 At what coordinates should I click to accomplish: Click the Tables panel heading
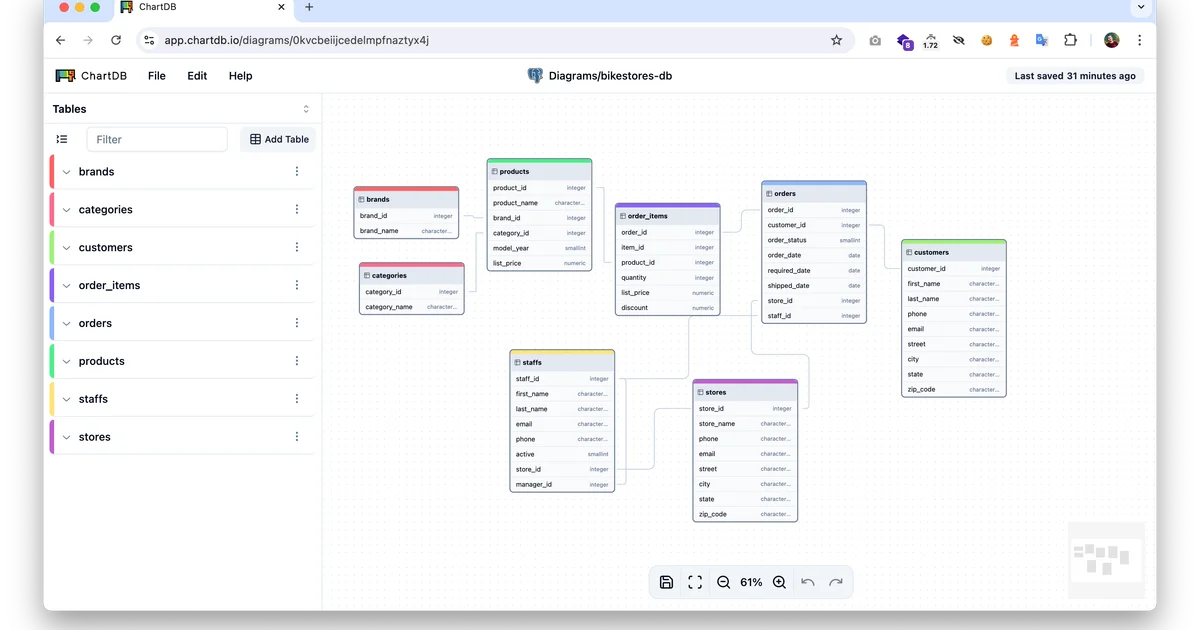(69, 109)
